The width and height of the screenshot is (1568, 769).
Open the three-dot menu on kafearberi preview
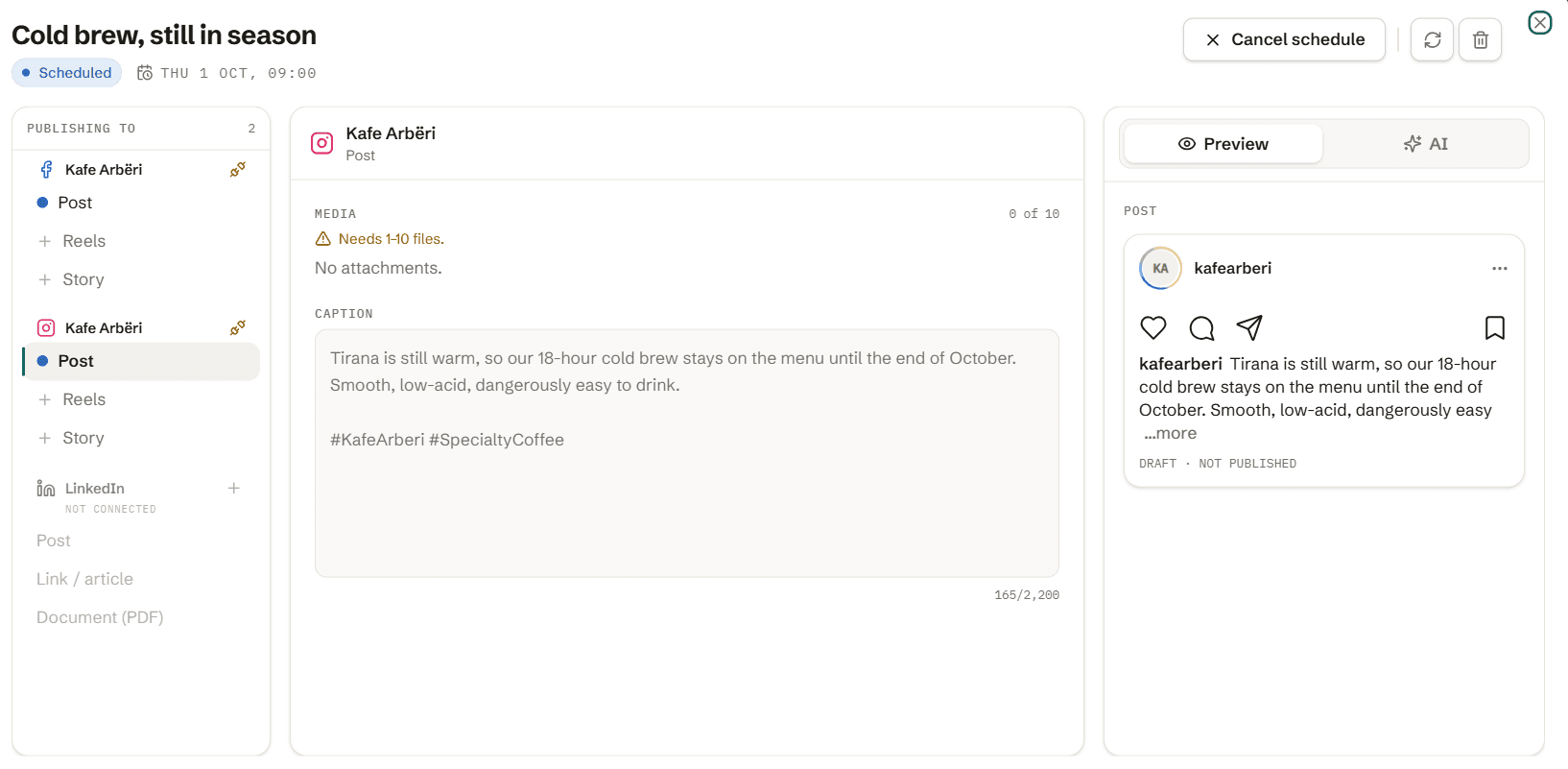[1500, 268]
